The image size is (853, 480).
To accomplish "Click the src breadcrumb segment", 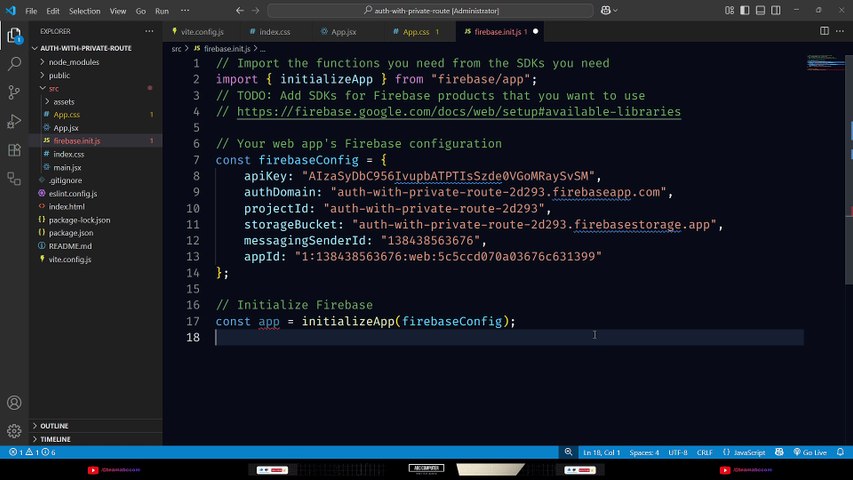I will (x=176, y=49).
